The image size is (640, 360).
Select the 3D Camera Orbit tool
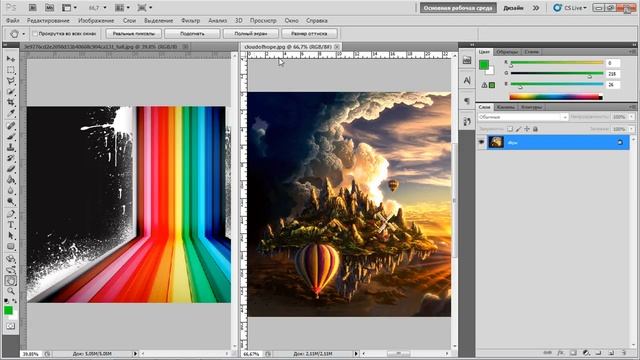coord(11,270)
